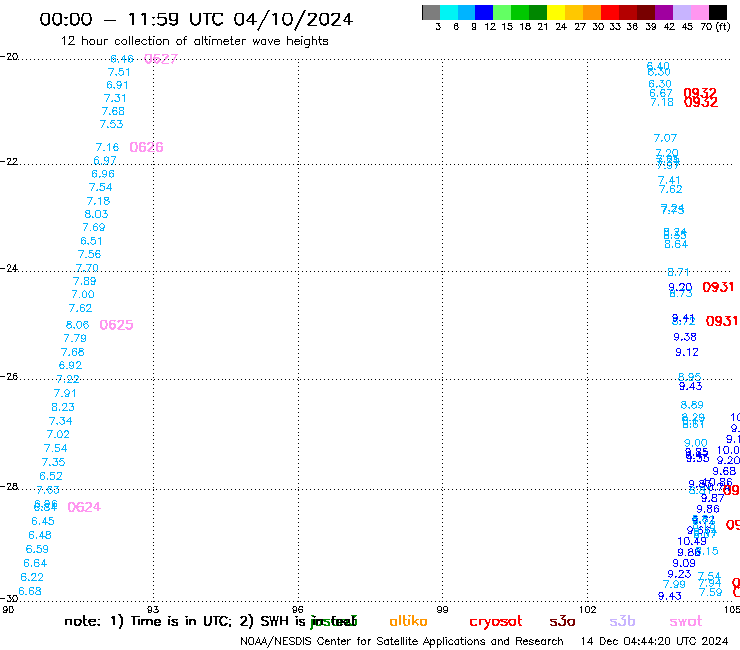Click the -26 latitude axis label

(9, 376)
